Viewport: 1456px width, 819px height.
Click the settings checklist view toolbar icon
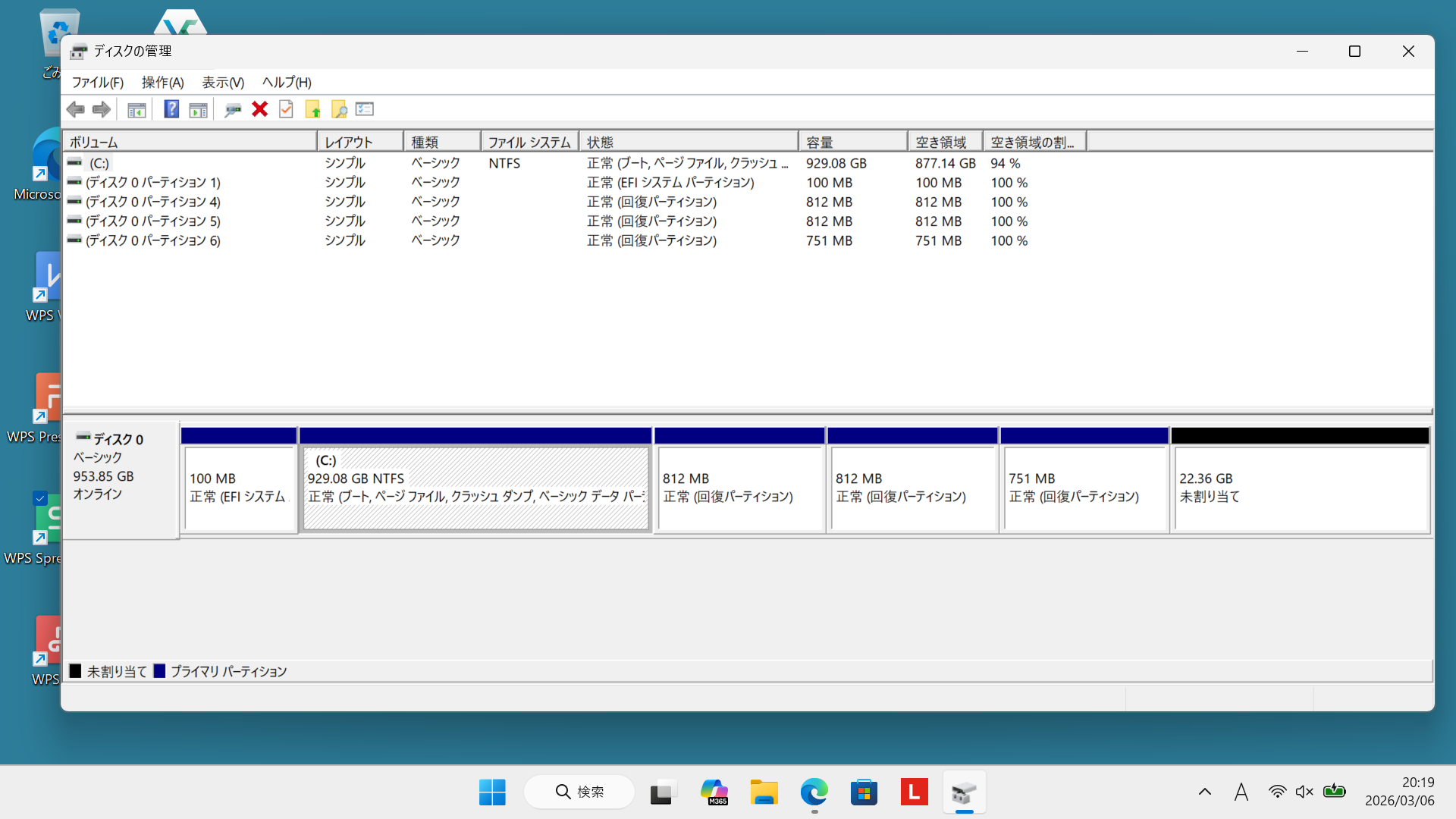click(x=365, y=109)
